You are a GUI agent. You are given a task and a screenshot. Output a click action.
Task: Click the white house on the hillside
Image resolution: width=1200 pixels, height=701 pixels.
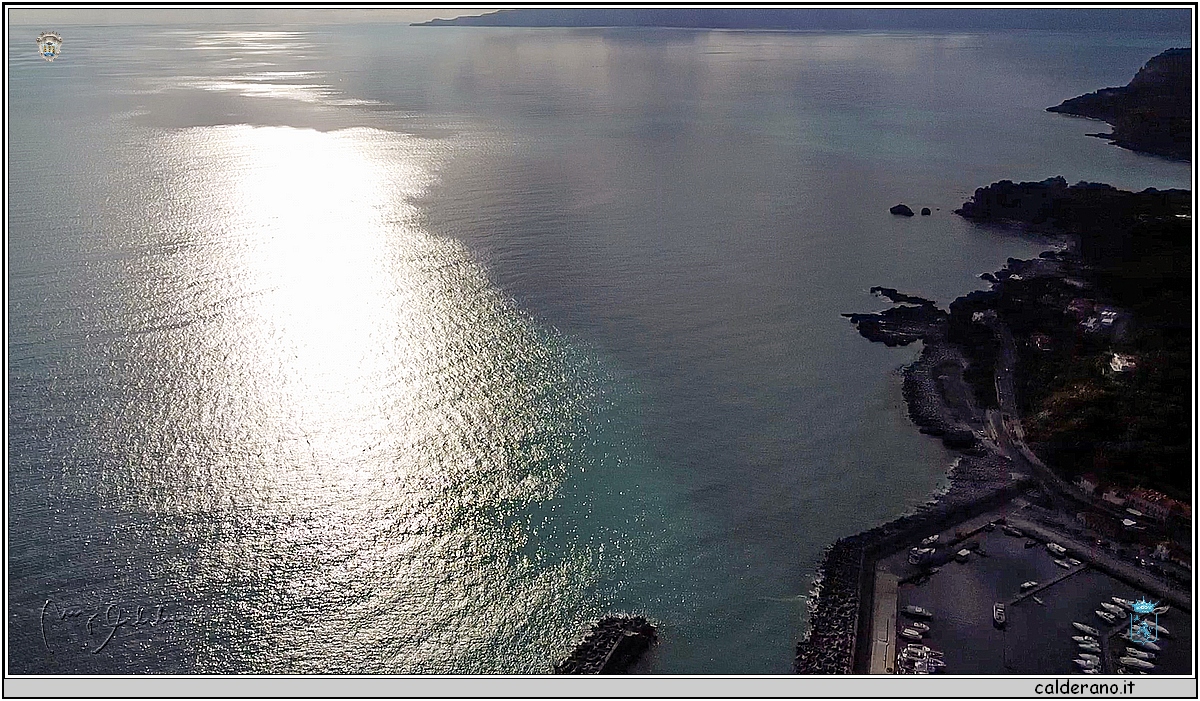click(1121, 363)
